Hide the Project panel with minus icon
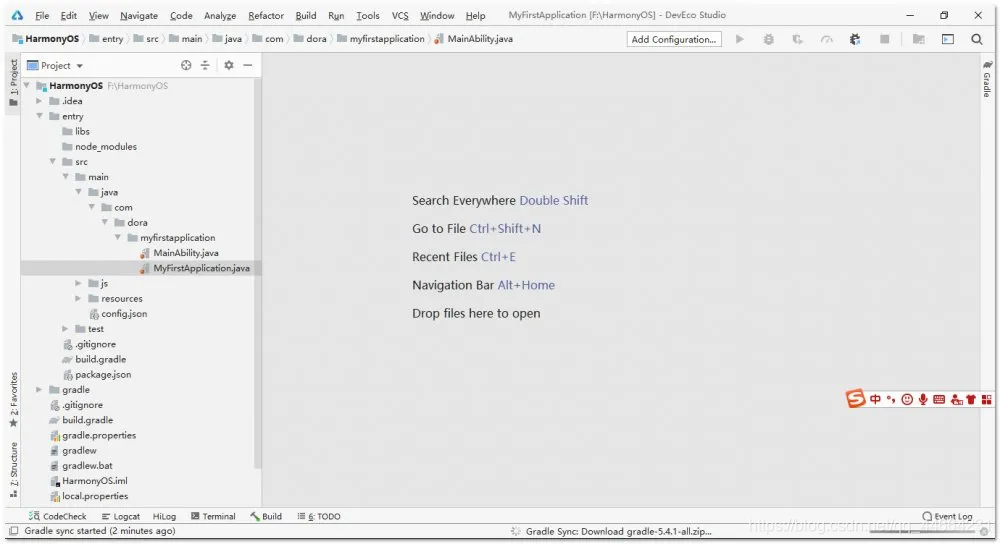 tap(247, 65)
